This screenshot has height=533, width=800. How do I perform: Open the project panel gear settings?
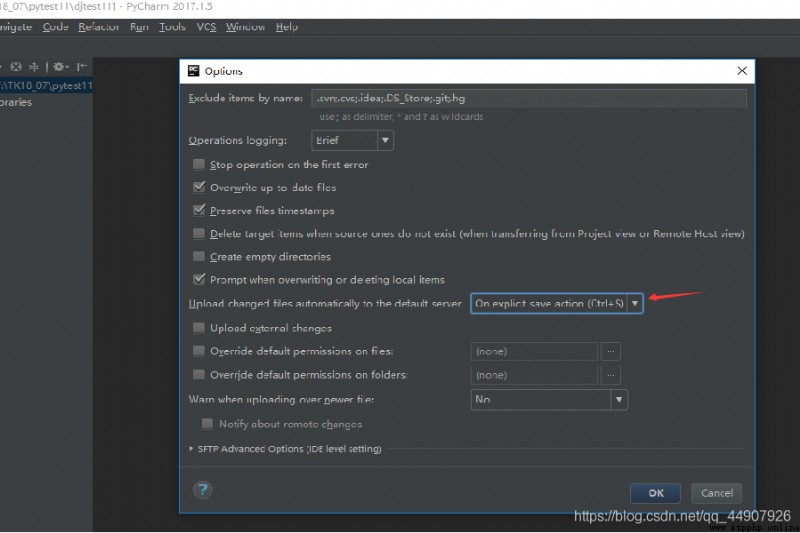[x=61, y=67]
